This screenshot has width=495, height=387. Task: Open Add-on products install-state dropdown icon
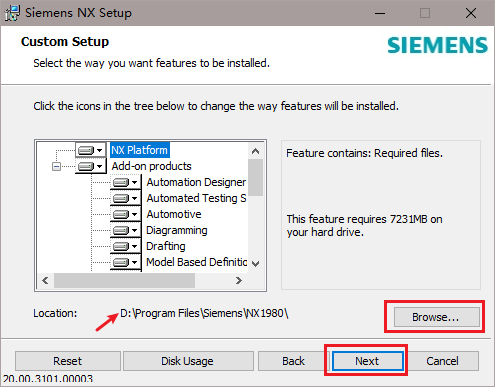coord(91,166)
